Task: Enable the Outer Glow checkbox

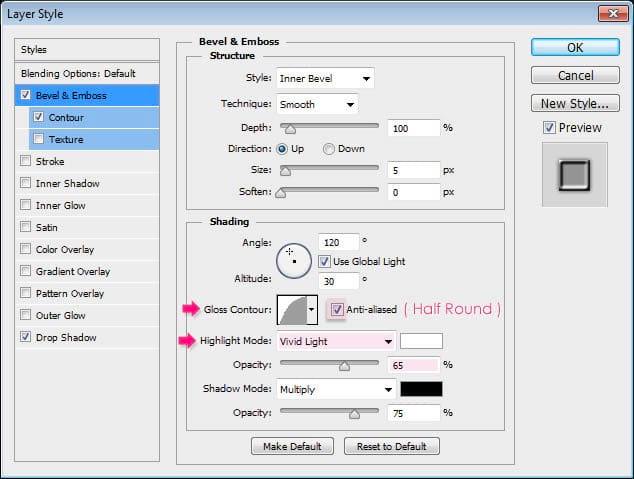Action: point(25,314)
